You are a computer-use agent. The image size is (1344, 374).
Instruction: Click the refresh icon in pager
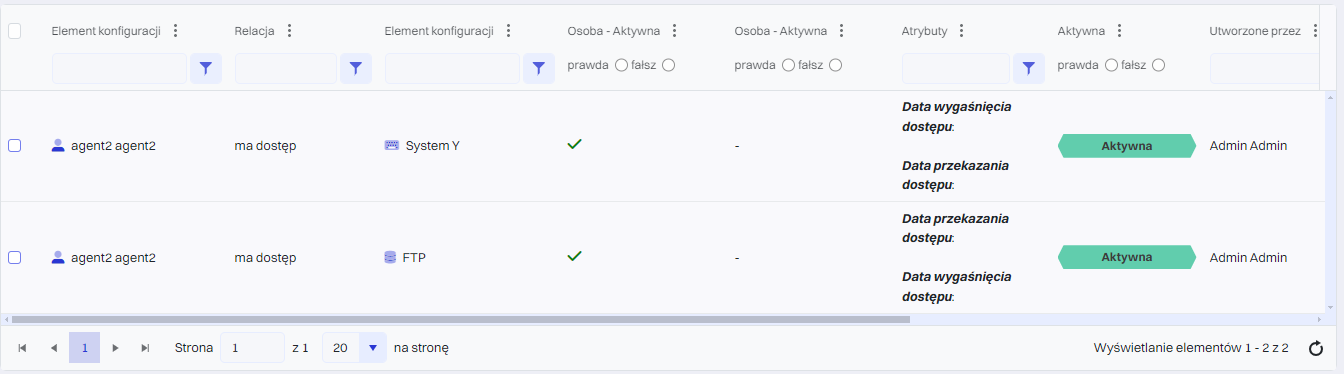click(1316, 348)
